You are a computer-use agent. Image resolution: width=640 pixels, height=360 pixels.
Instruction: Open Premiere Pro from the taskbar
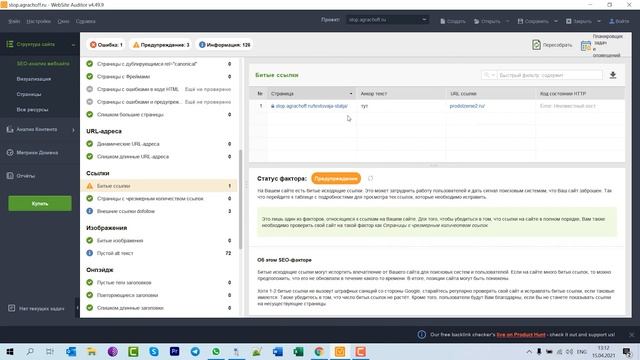(x=174, y=351)
